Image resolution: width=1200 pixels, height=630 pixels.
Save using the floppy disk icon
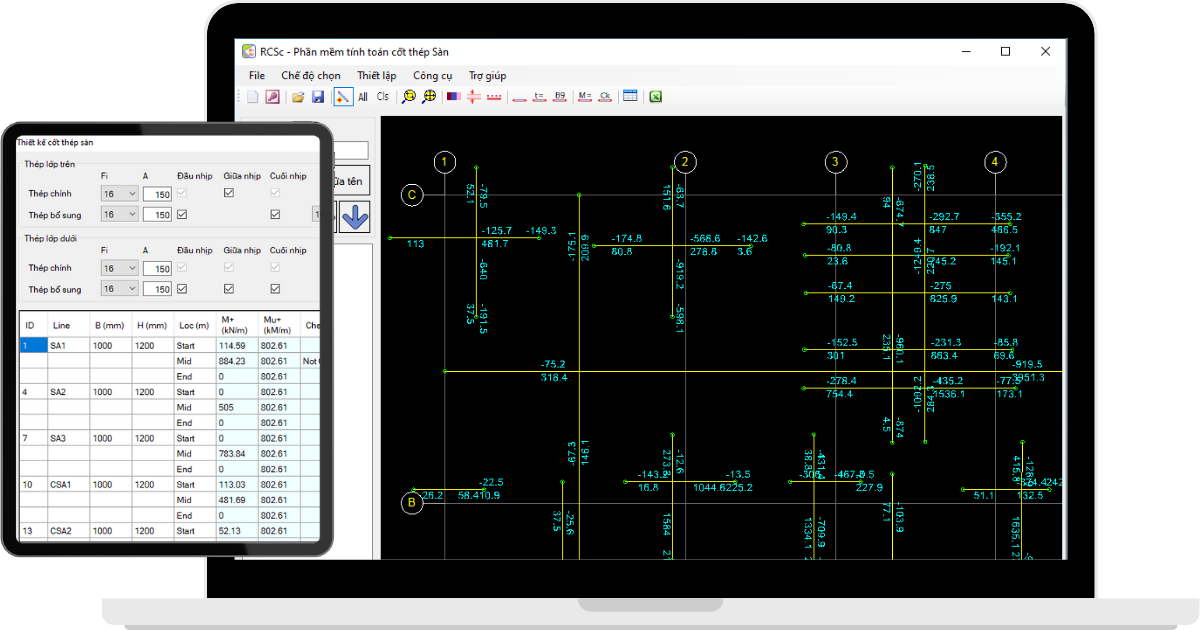pos(318,97)
